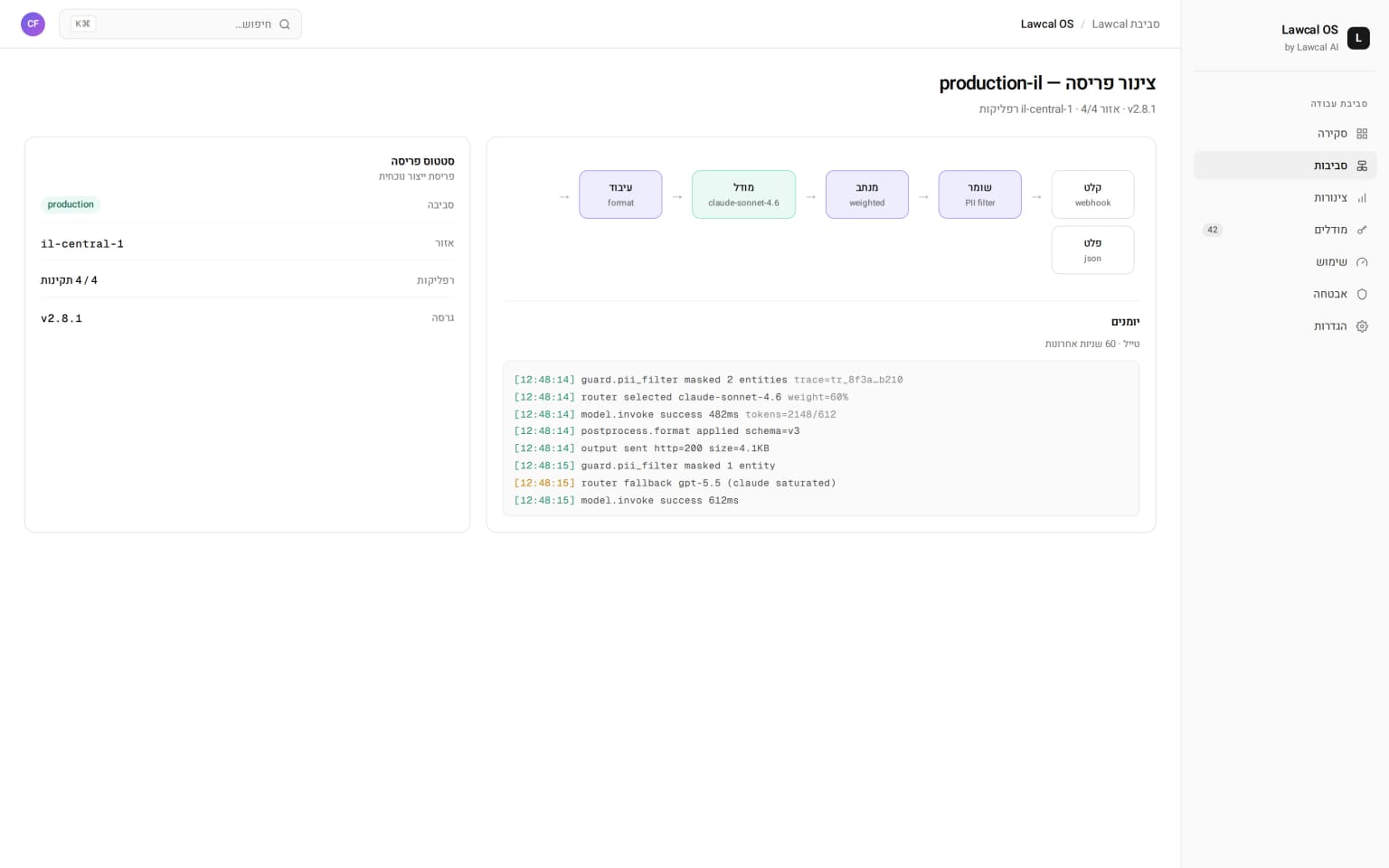Image resolution: width=1389 pixels, height=868 pixels.
Task: Click the 4 / 4 תקינות replicas value
Action: point(69,280)
